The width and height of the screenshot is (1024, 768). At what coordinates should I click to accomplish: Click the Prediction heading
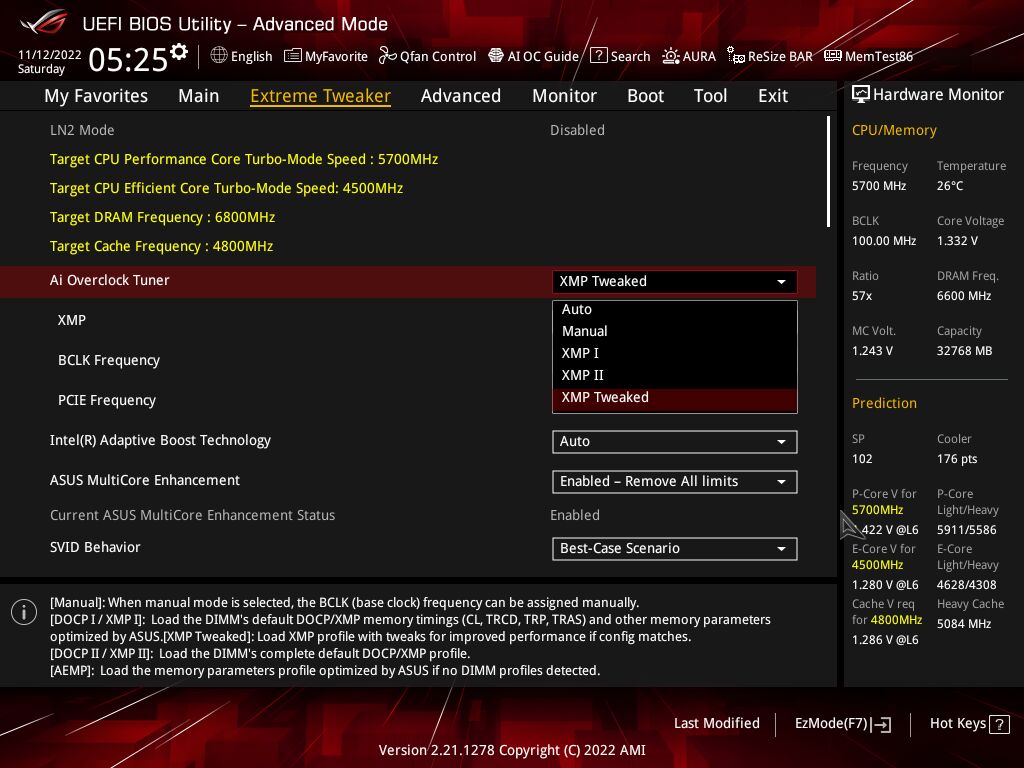[884, 403]
